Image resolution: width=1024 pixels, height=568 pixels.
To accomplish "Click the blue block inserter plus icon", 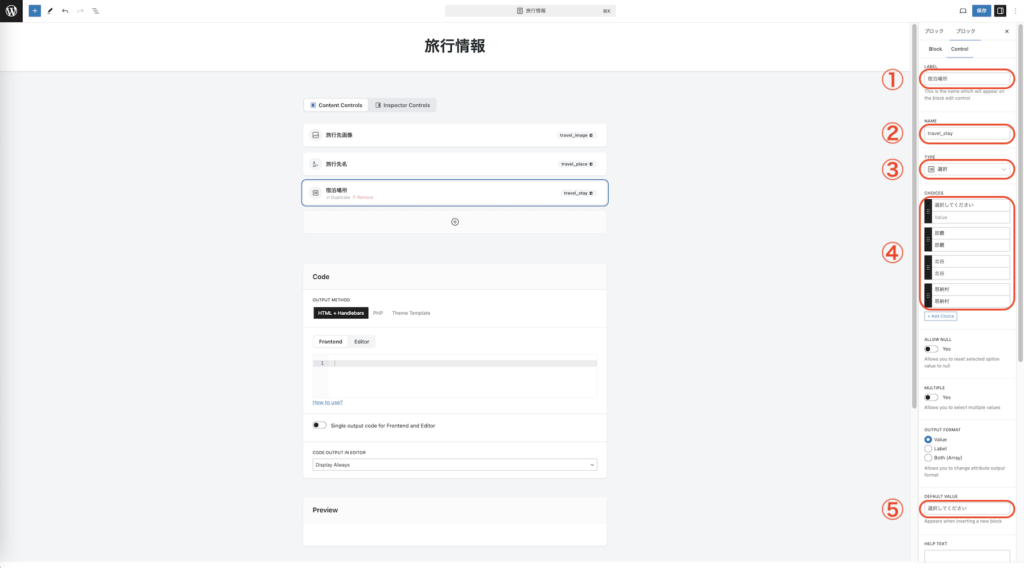I will tap(35, 11).
